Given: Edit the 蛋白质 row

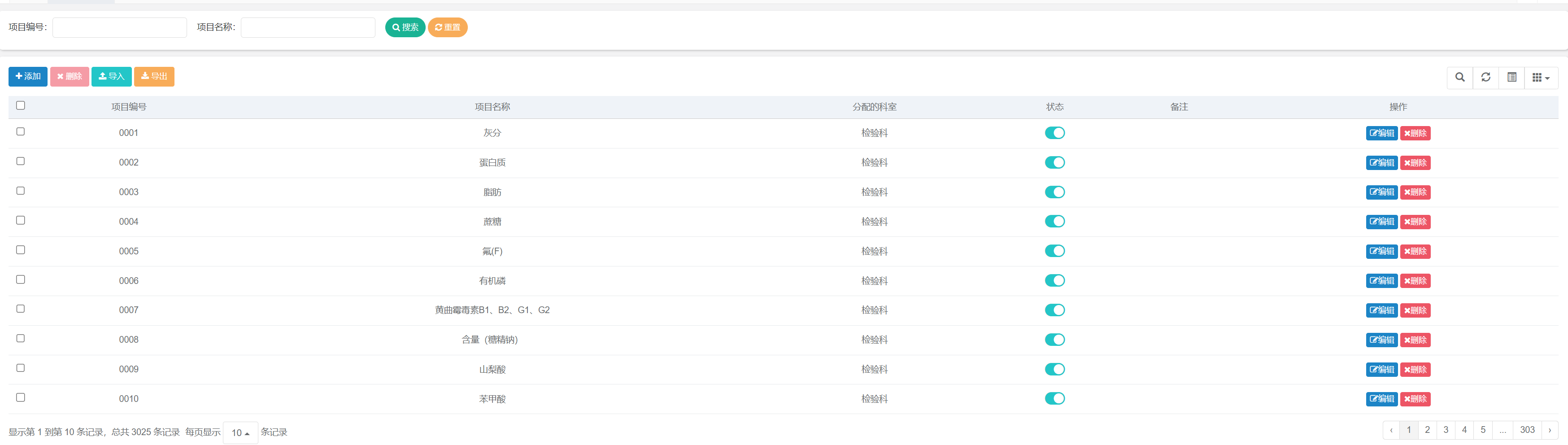Looking at the screenshot, I should click(1382, 162).
